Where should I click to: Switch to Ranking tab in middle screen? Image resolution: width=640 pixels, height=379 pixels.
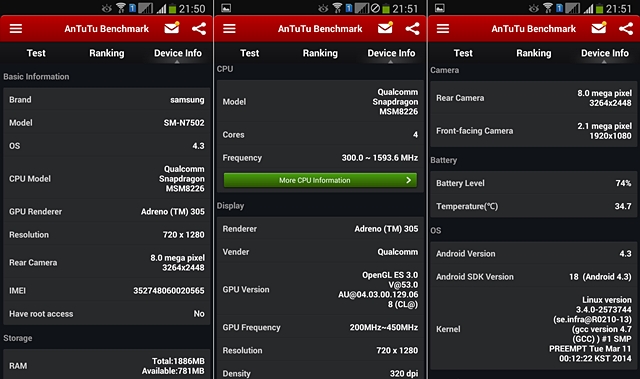tap(320, 53)
